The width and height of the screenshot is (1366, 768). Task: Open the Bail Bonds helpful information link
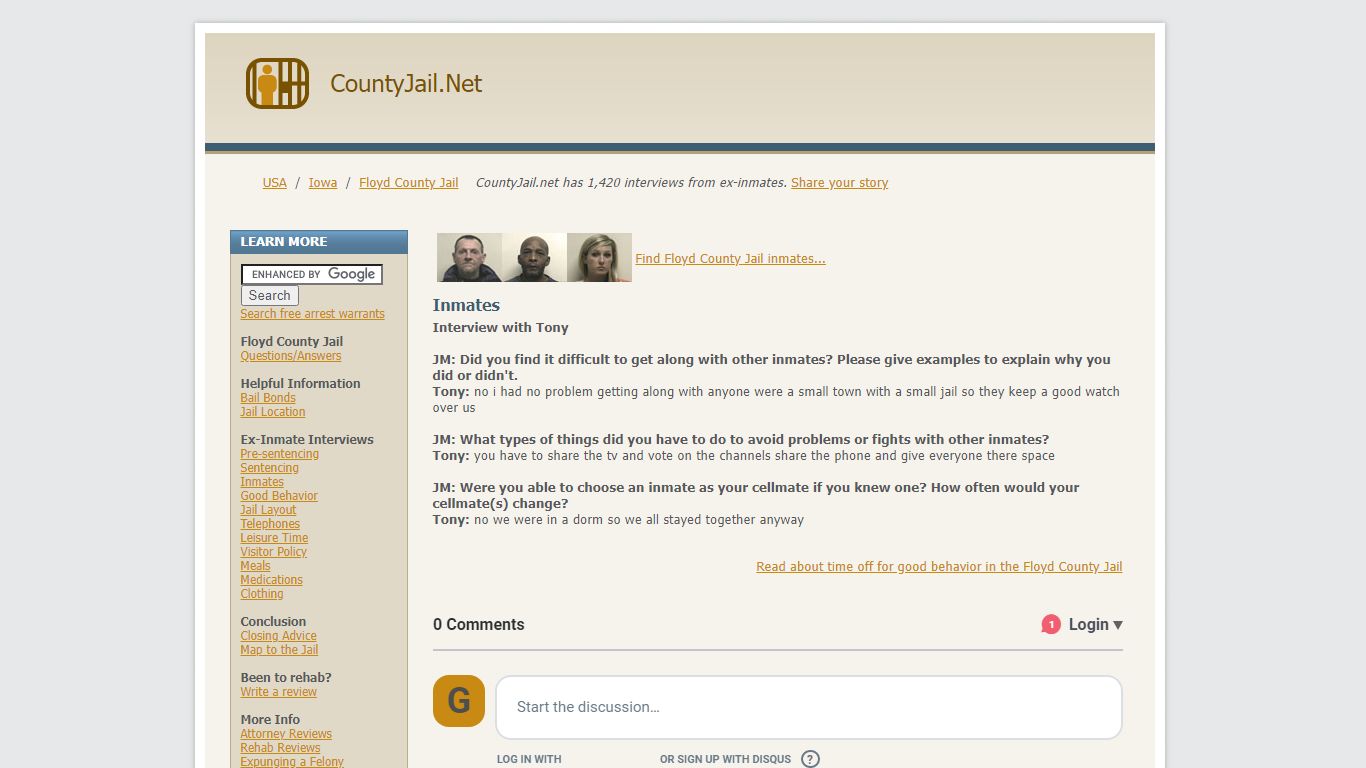point(268,398)
